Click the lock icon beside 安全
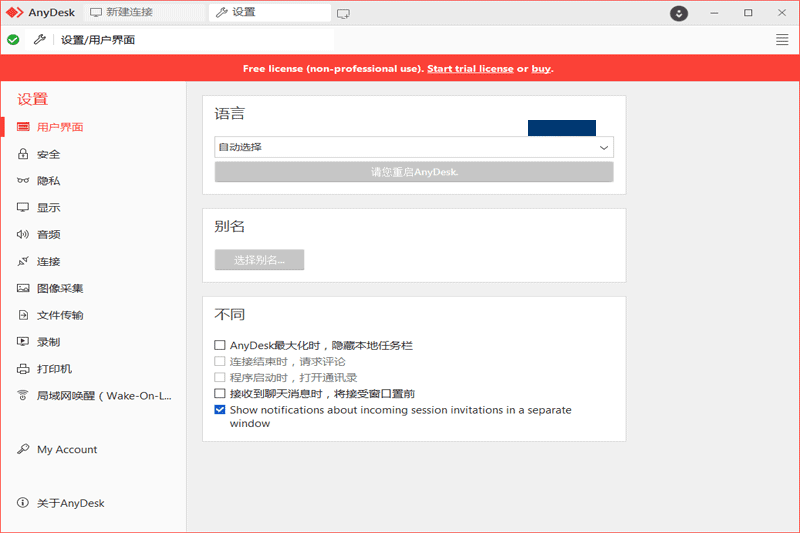The image size is (800, 533). click(x=23, y=154)
